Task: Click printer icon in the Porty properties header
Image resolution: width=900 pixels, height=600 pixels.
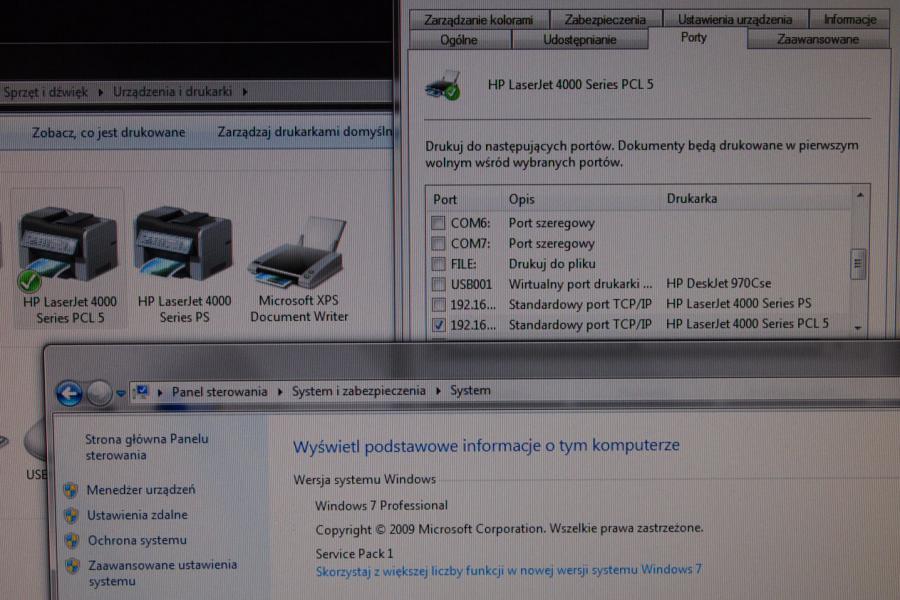Action: click(x=443, y=86)
